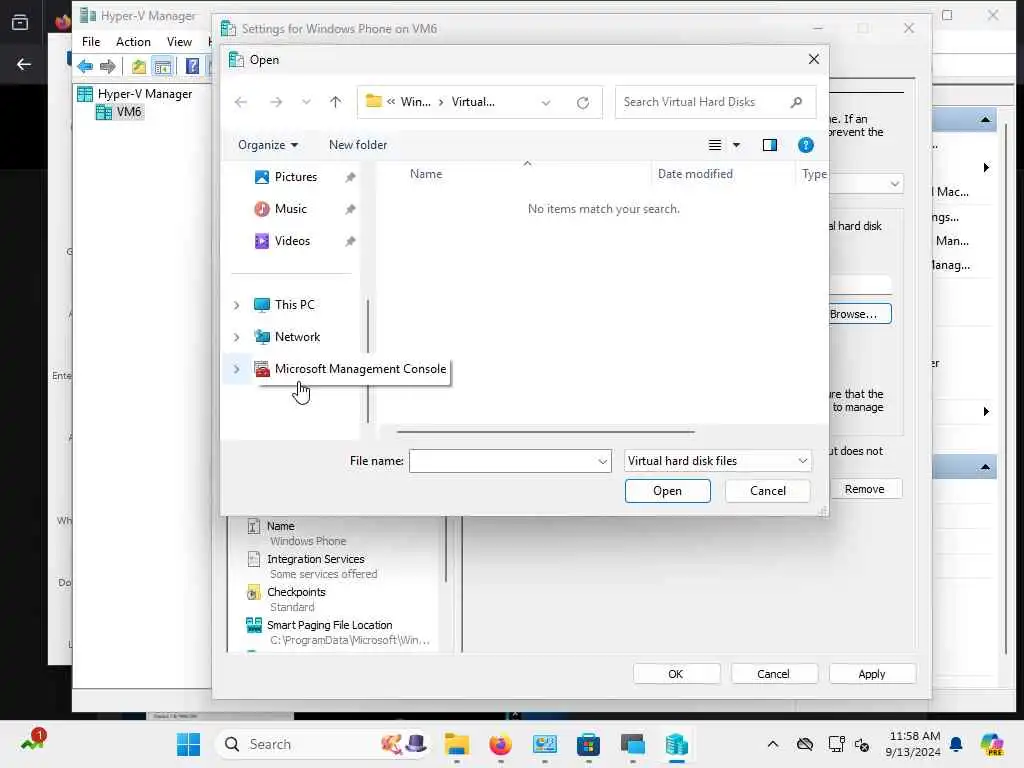Click Hyper-V Manager toolbar back arrow

[x=85, y=66]
